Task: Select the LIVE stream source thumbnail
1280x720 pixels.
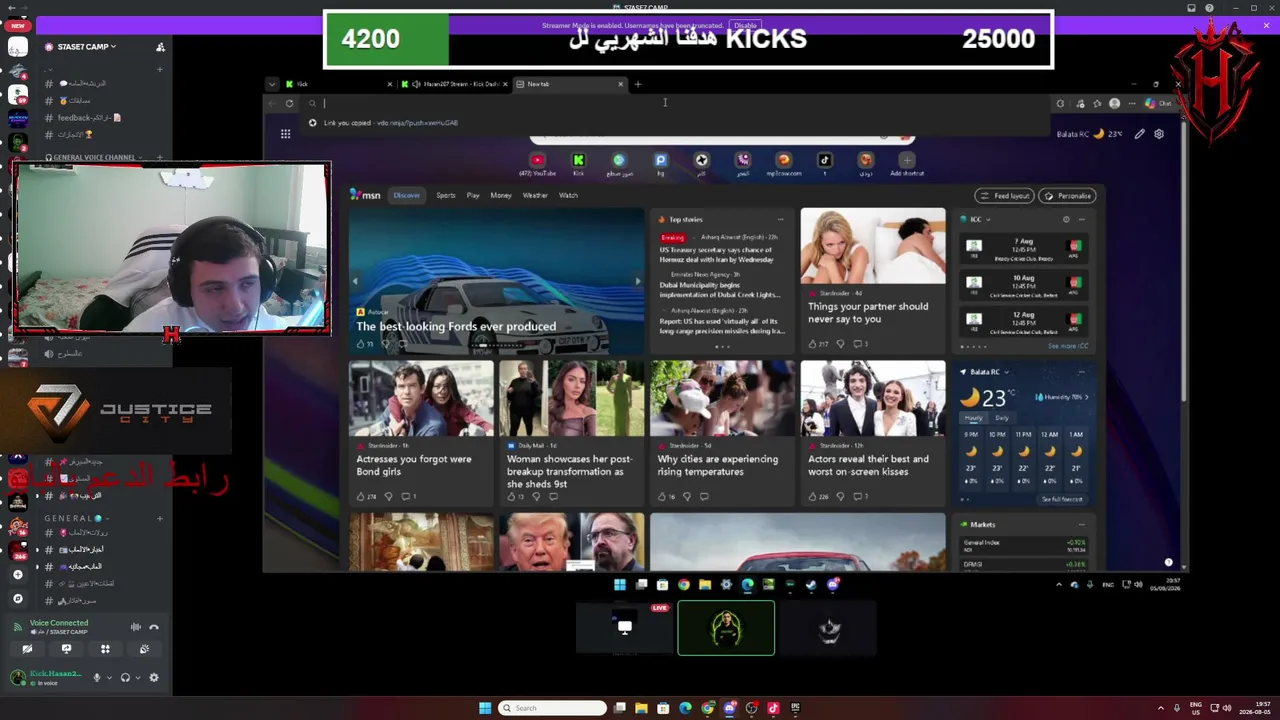Action: tap(625, 628)
